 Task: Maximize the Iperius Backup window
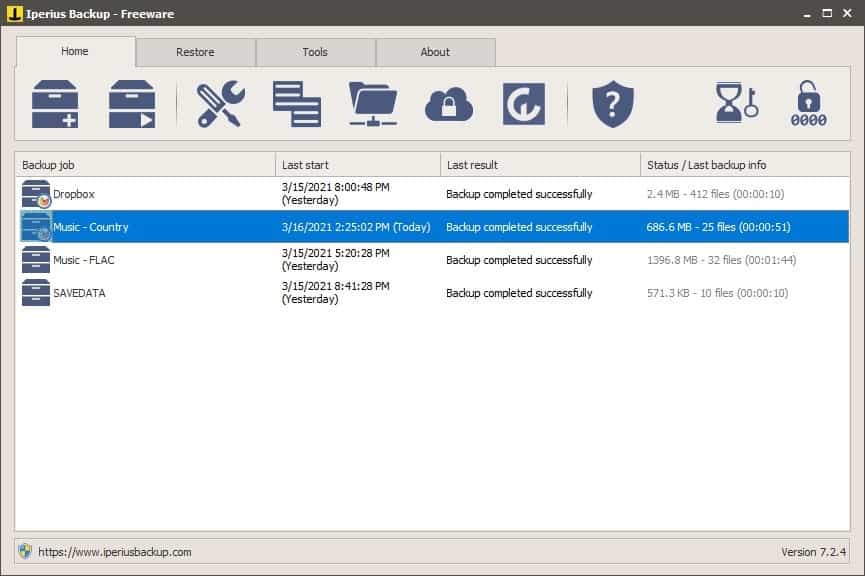tap(827, 13)
